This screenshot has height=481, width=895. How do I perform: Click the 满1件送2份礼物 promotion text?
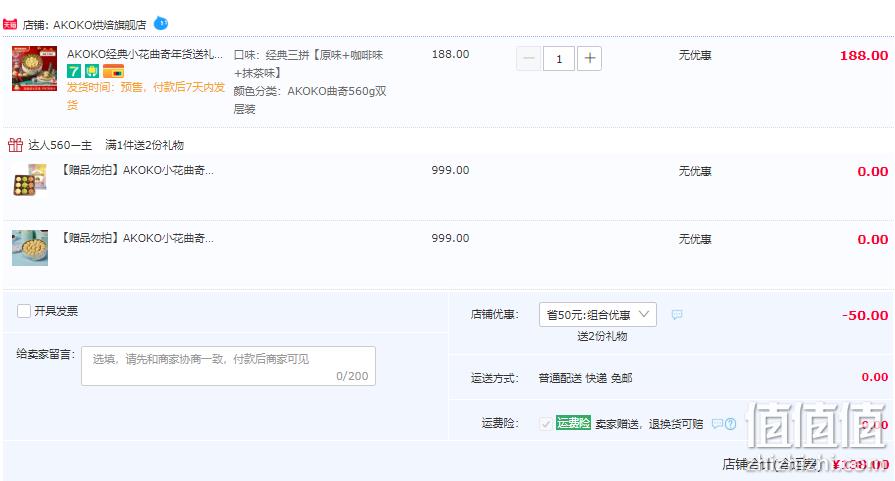144,145
